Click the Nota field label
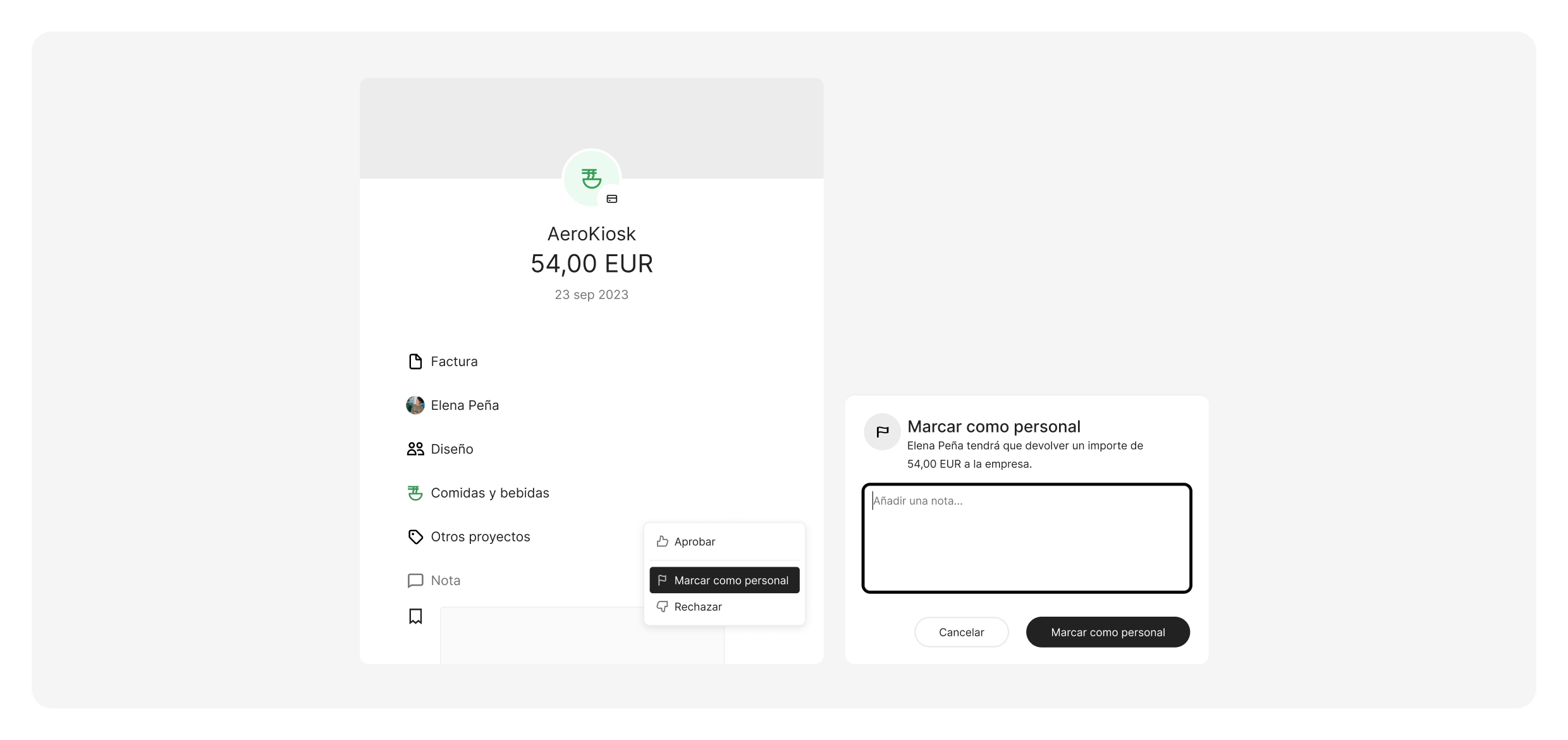1568x740 pixels. (x=445, y=580)
